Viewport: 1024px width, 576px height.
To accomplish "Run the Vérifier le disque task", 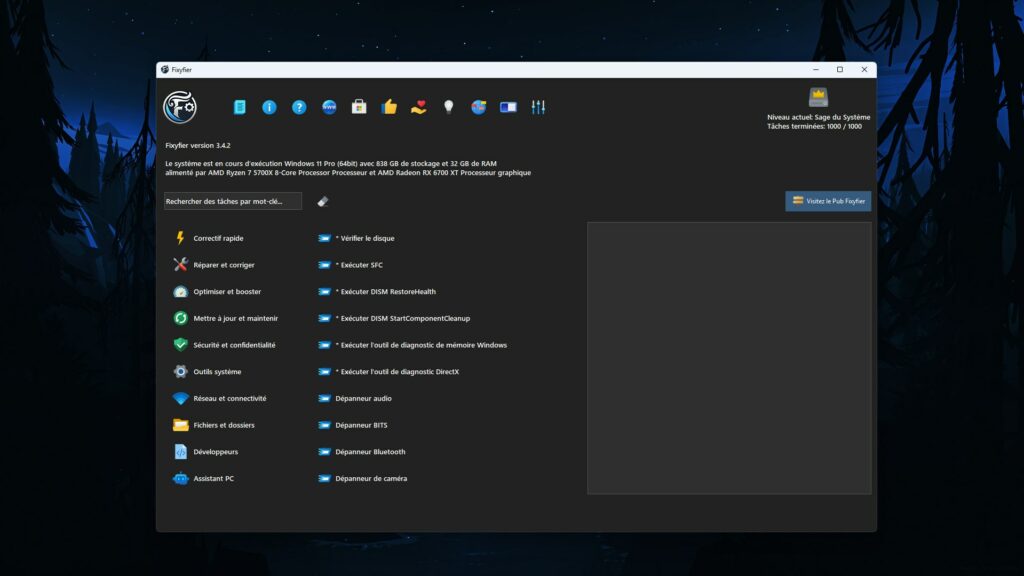I will click(357, 238).
